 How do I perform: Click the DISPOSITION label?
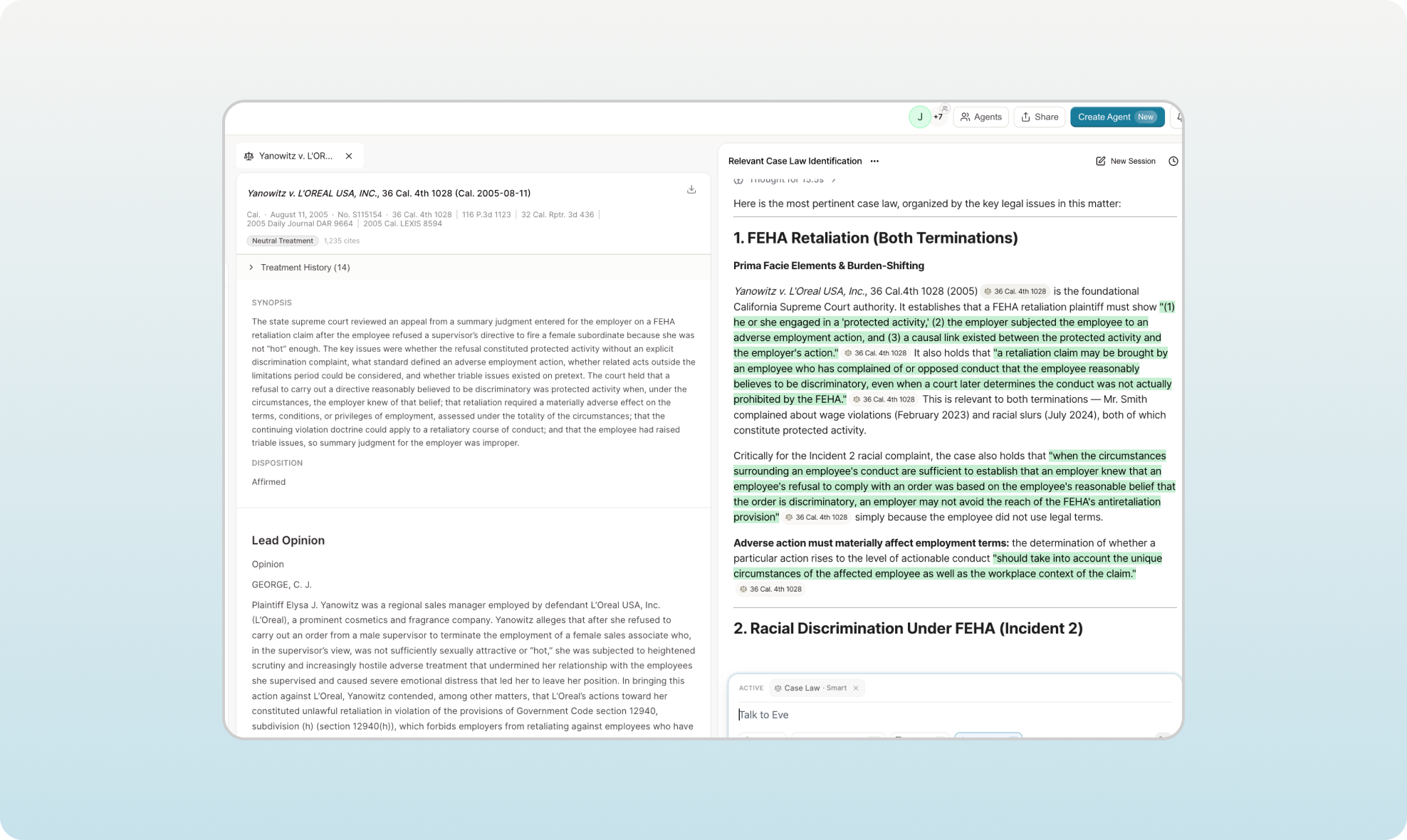pyautogui.click(x=277, y=463)
